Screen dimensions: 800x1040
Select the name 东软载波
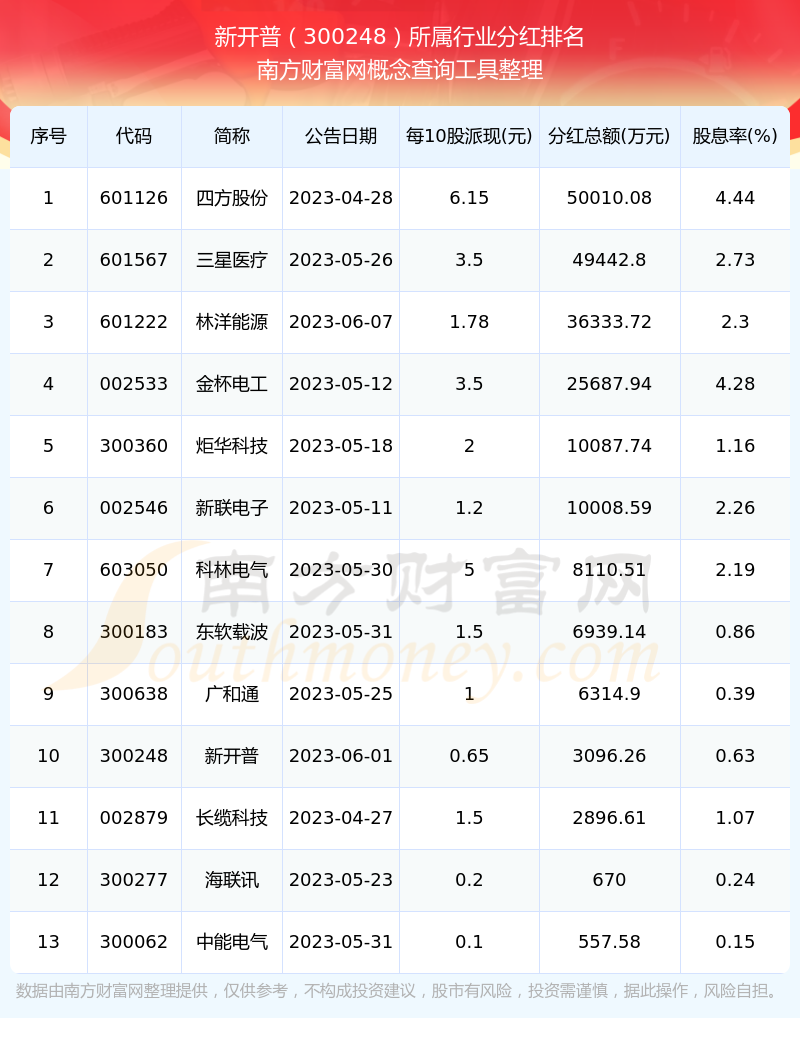pyautogui.click(x=232, y=631)
